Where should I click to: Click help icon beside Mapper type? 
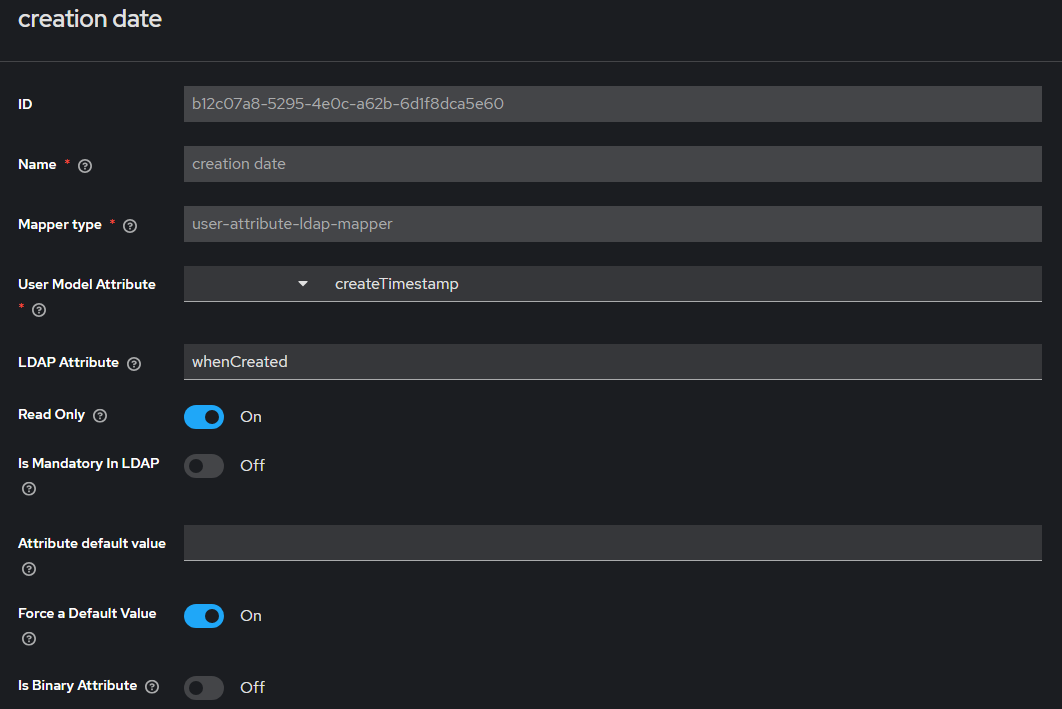coord(130,226)
